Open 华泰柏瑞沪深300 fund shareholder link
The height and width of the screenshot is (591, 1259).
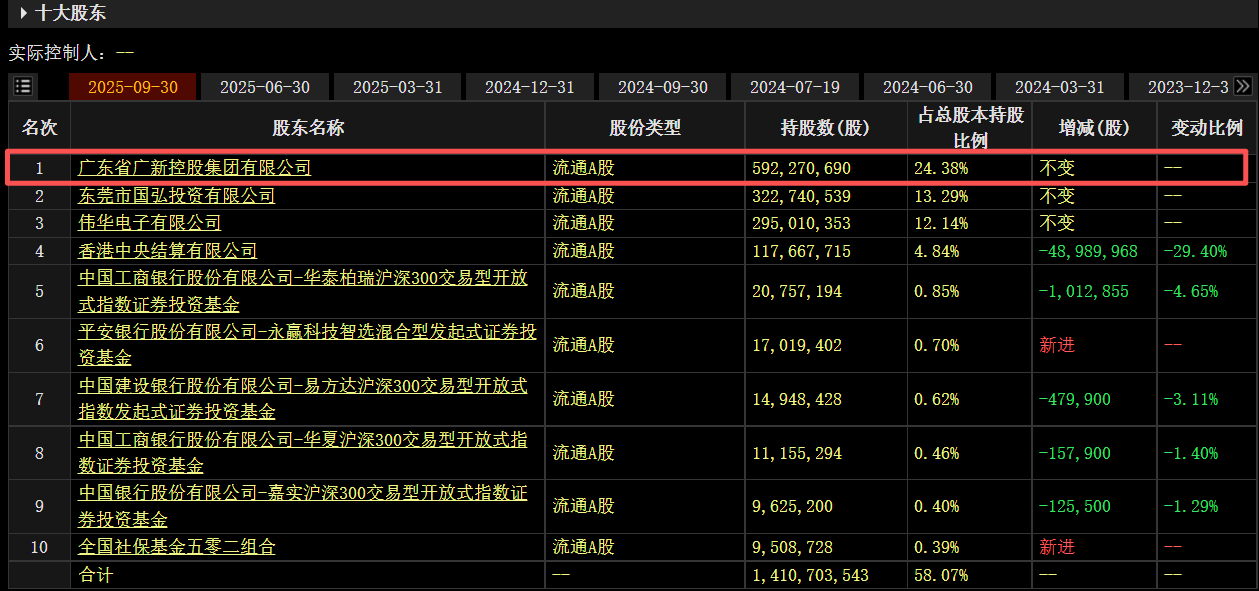[x=303, y=290]
